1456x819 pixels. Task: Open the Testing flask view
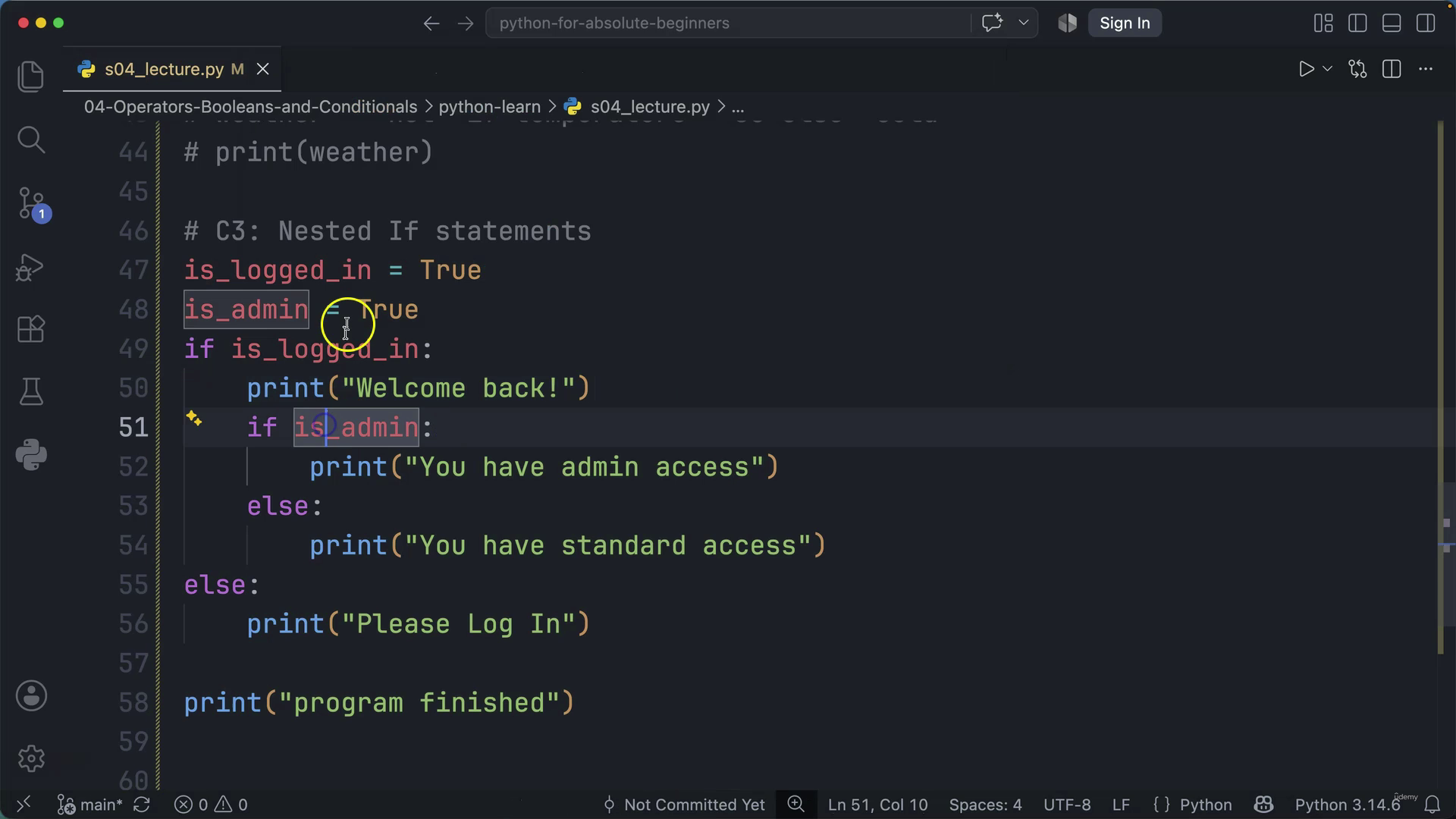[x=31, y=391]
